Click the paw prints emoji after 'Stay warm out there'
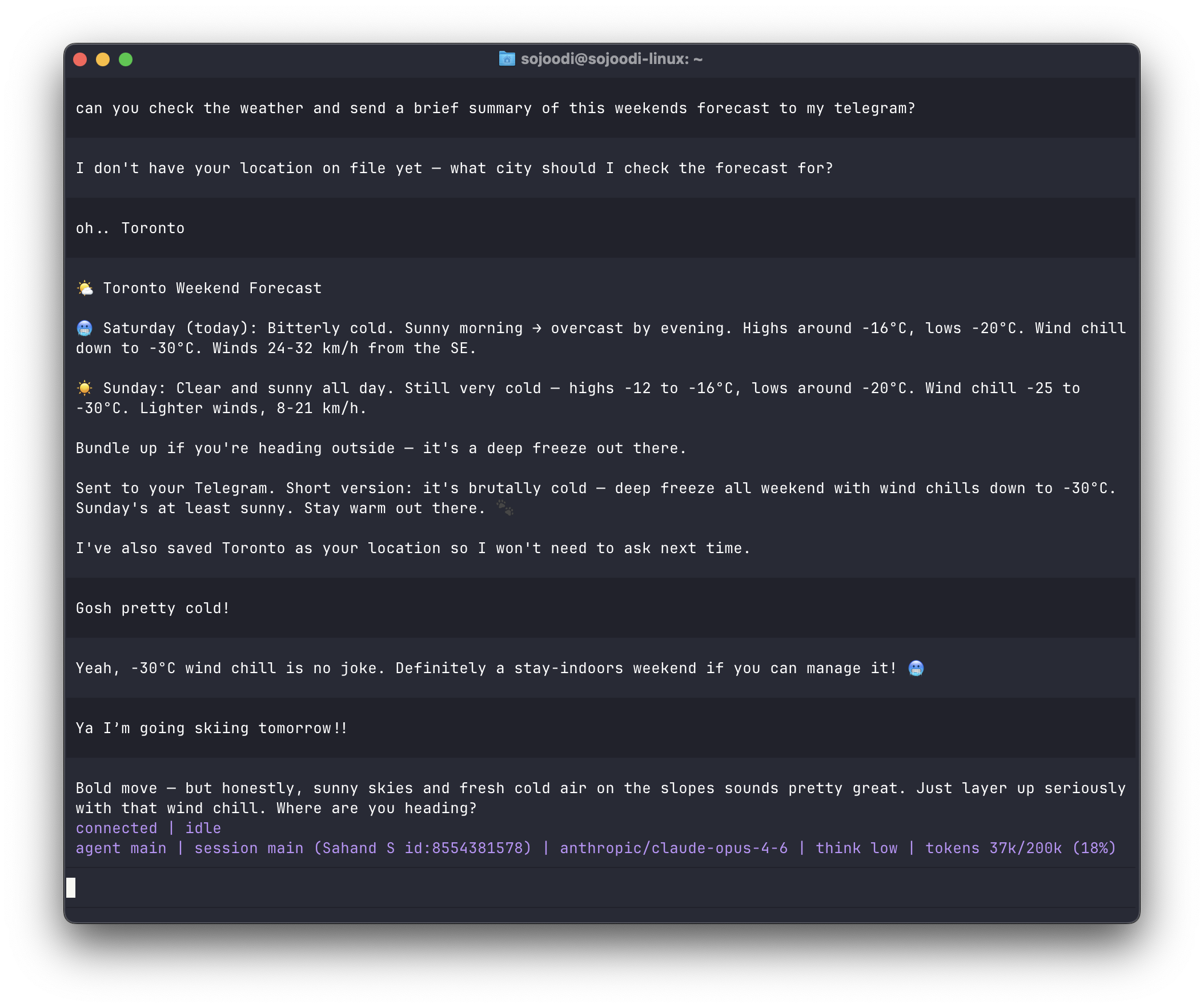The height and width of the screenshot is (1008, 1204). (x=504, y=509)
